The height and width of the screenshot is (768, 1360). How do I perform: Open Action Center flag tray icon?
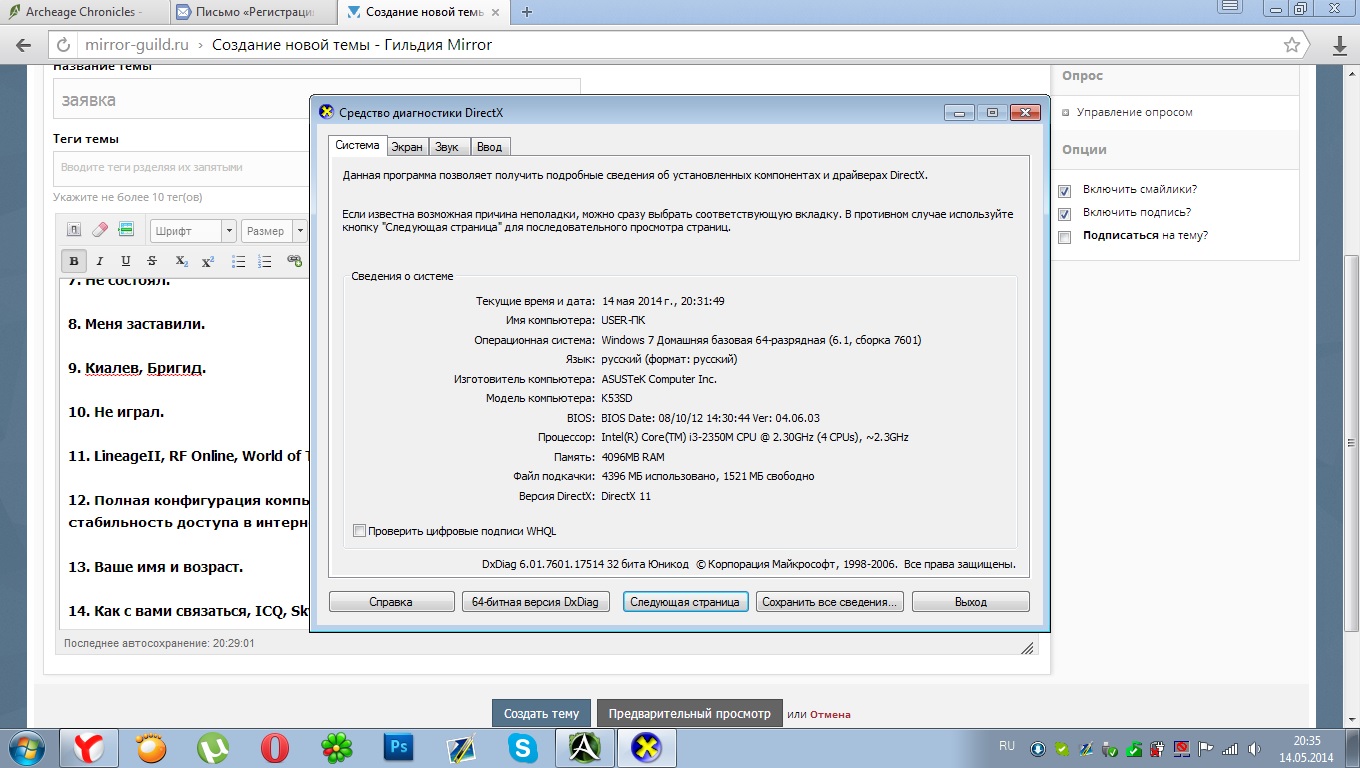[x=1206, y=748]
